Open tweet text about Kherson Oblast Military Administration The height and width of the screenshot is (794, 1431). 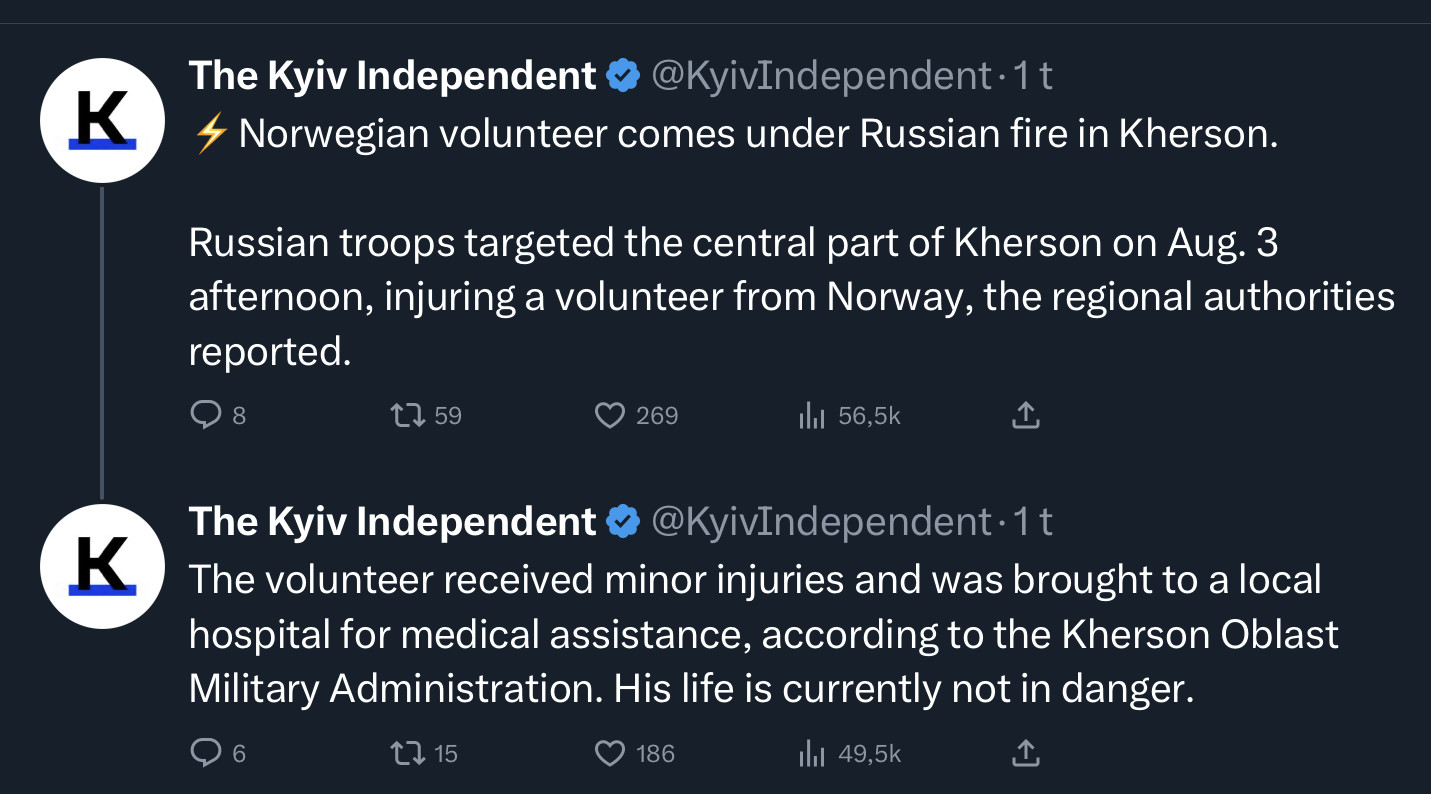pyautogui.click(x=760, y=635)
